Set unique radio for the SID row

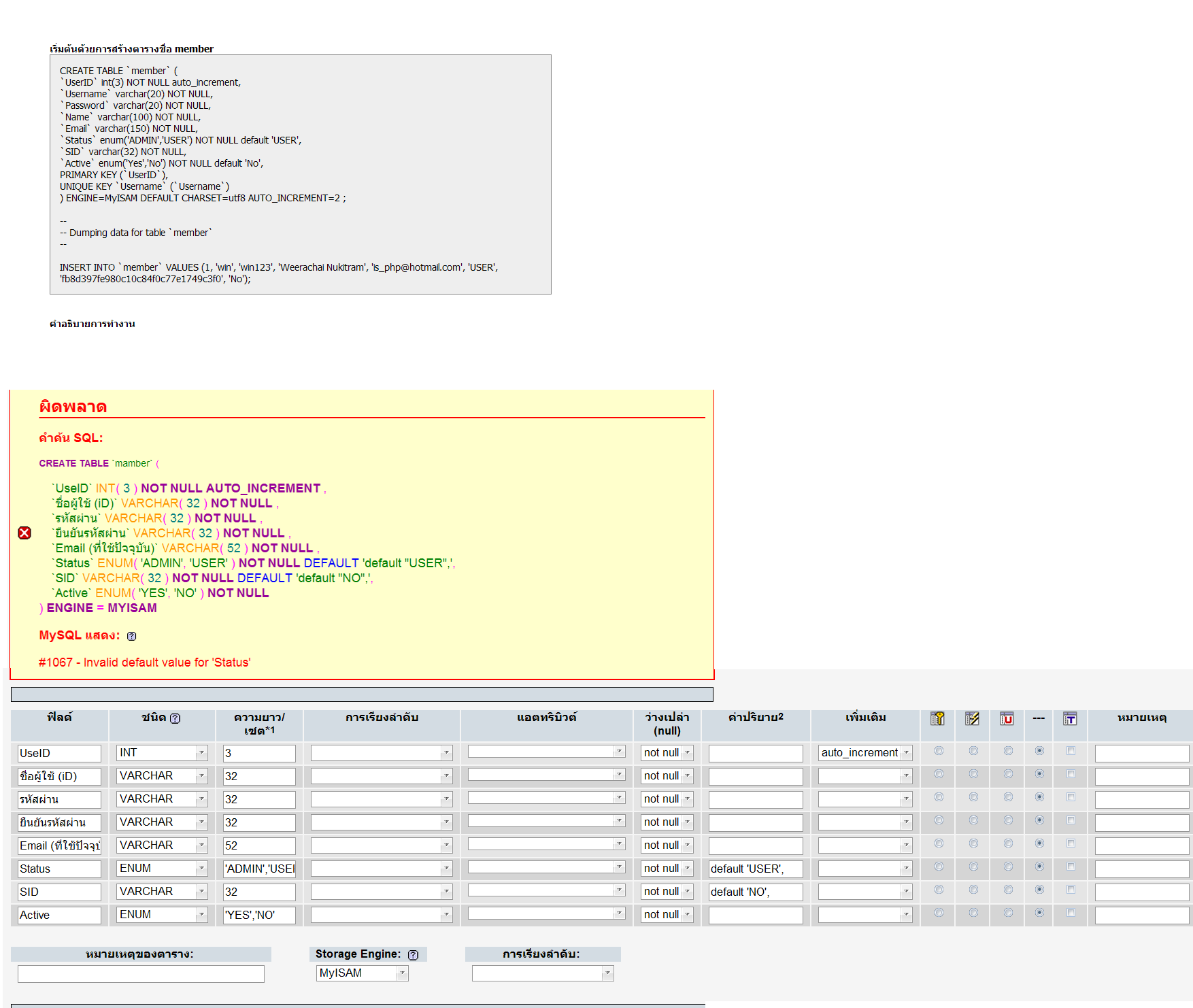(x=1008, y=890)
